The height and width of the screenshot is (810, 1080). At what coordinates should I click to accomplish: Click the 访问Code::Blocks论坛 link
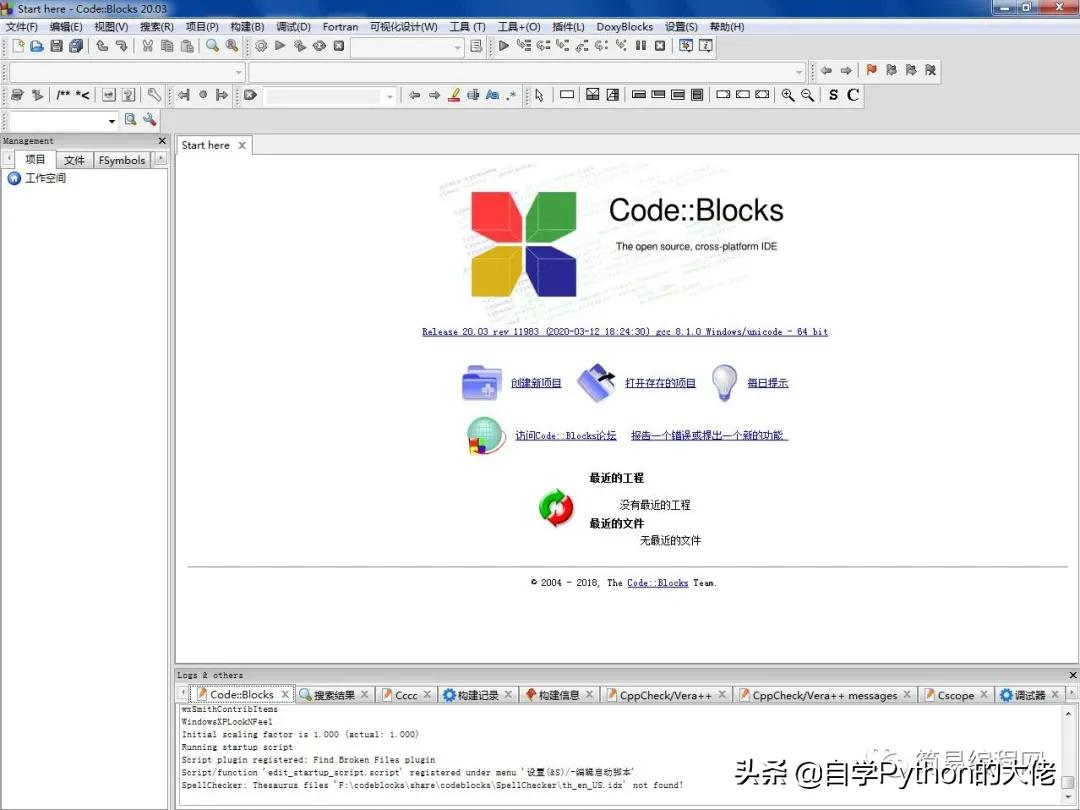click(565, 435)
